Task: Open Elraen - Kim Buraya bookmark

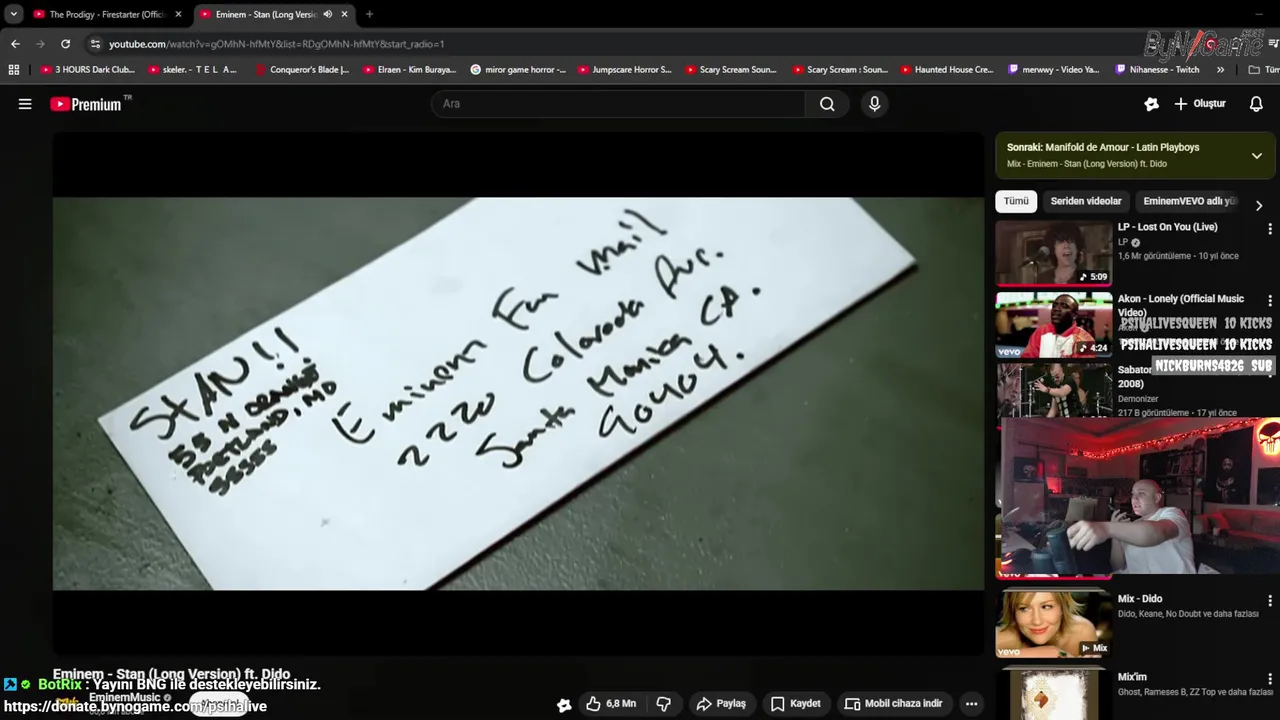Action: click(409, 70)
